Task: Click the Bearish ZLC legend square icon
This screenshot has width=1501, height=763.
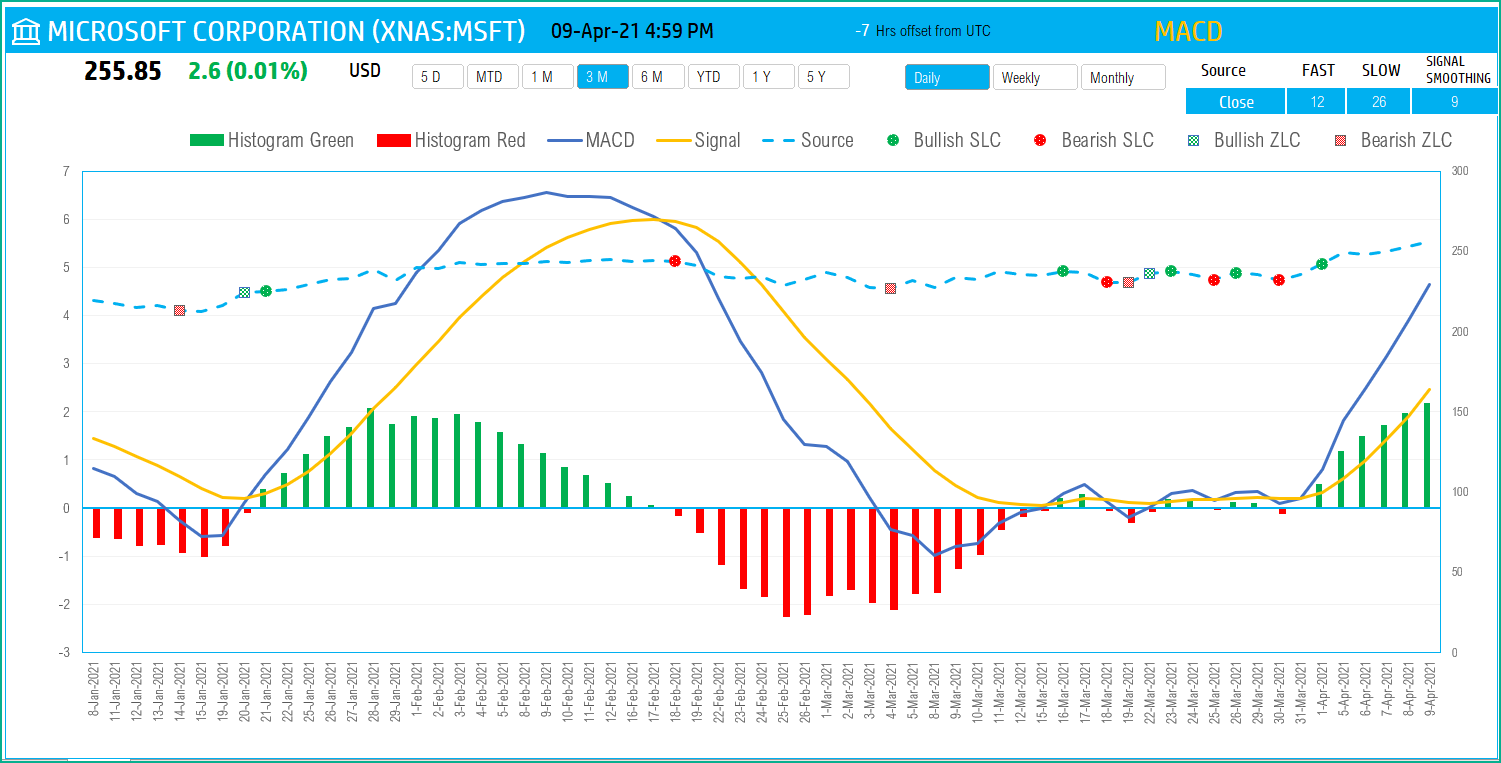Action: (1339, 140)
